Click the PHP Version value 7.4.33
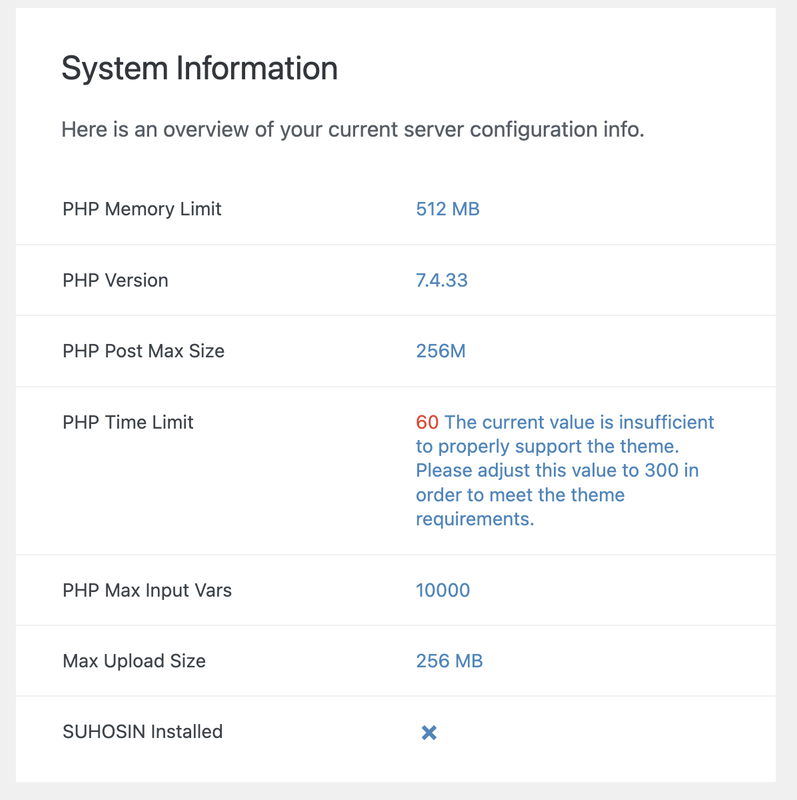 (441, 280)
